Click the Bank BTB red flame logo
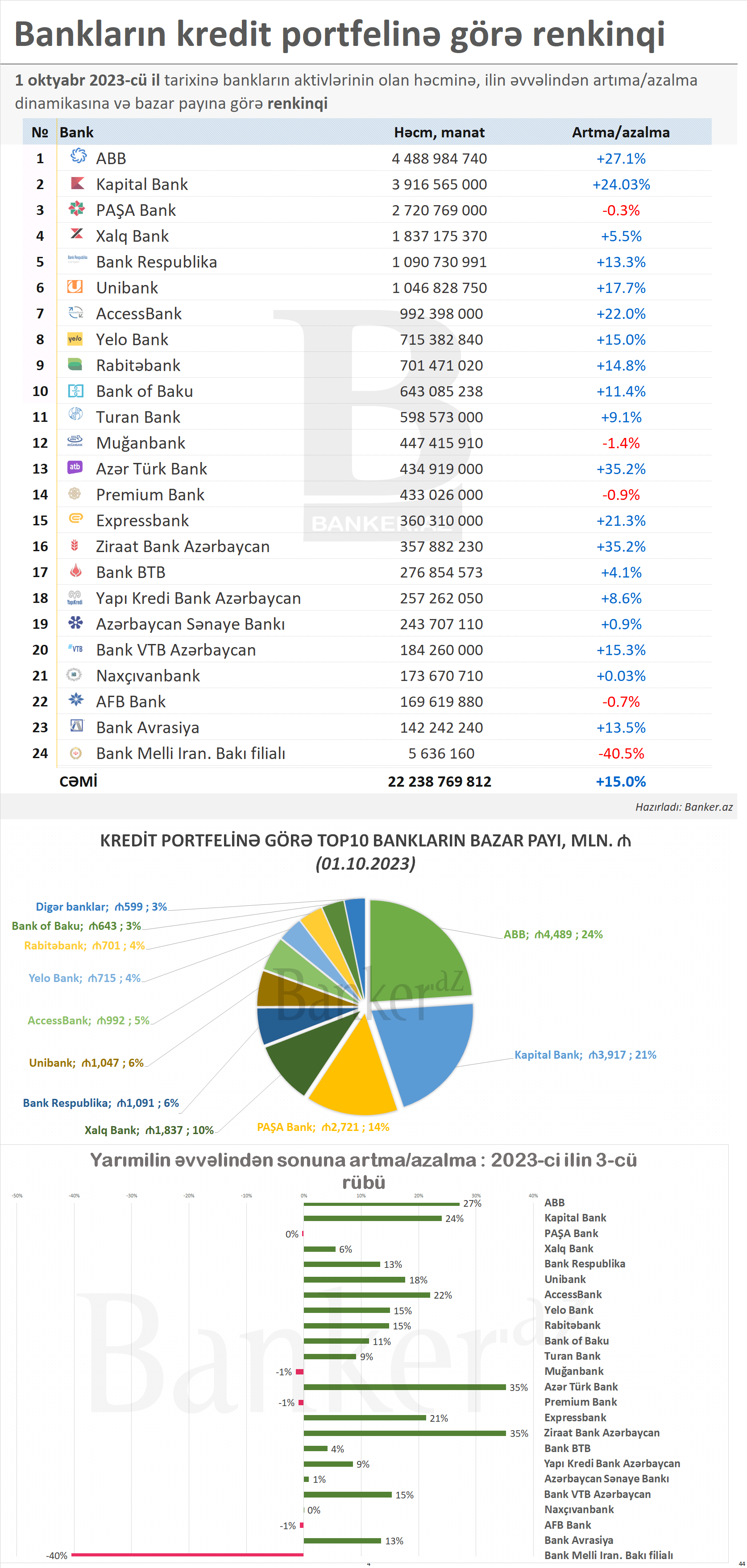The image size is (747, 1568). pyautogui.click(x=75, y=571)
